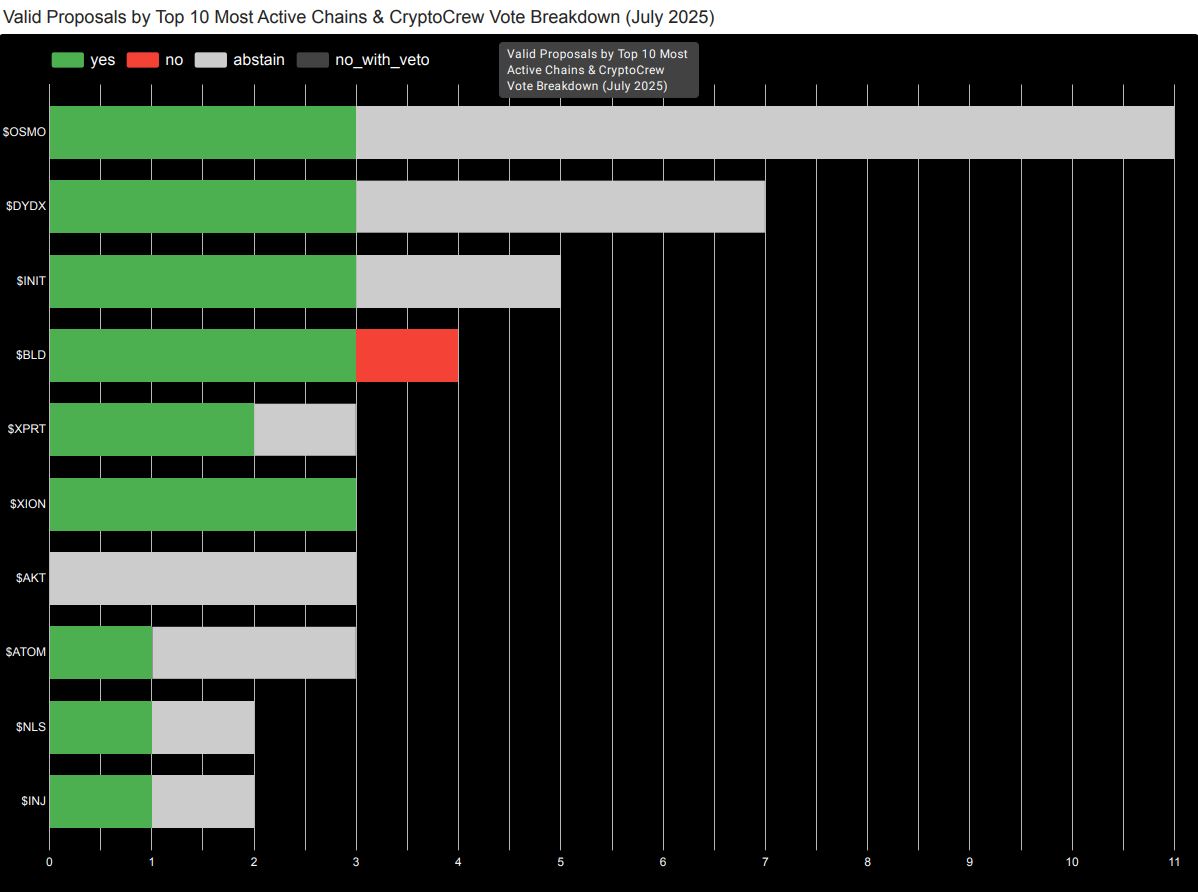Select the gray abstain bar for $DYDX
Image resolution: width=1198 pixels, height=892 pixels.
click(561, 206)
